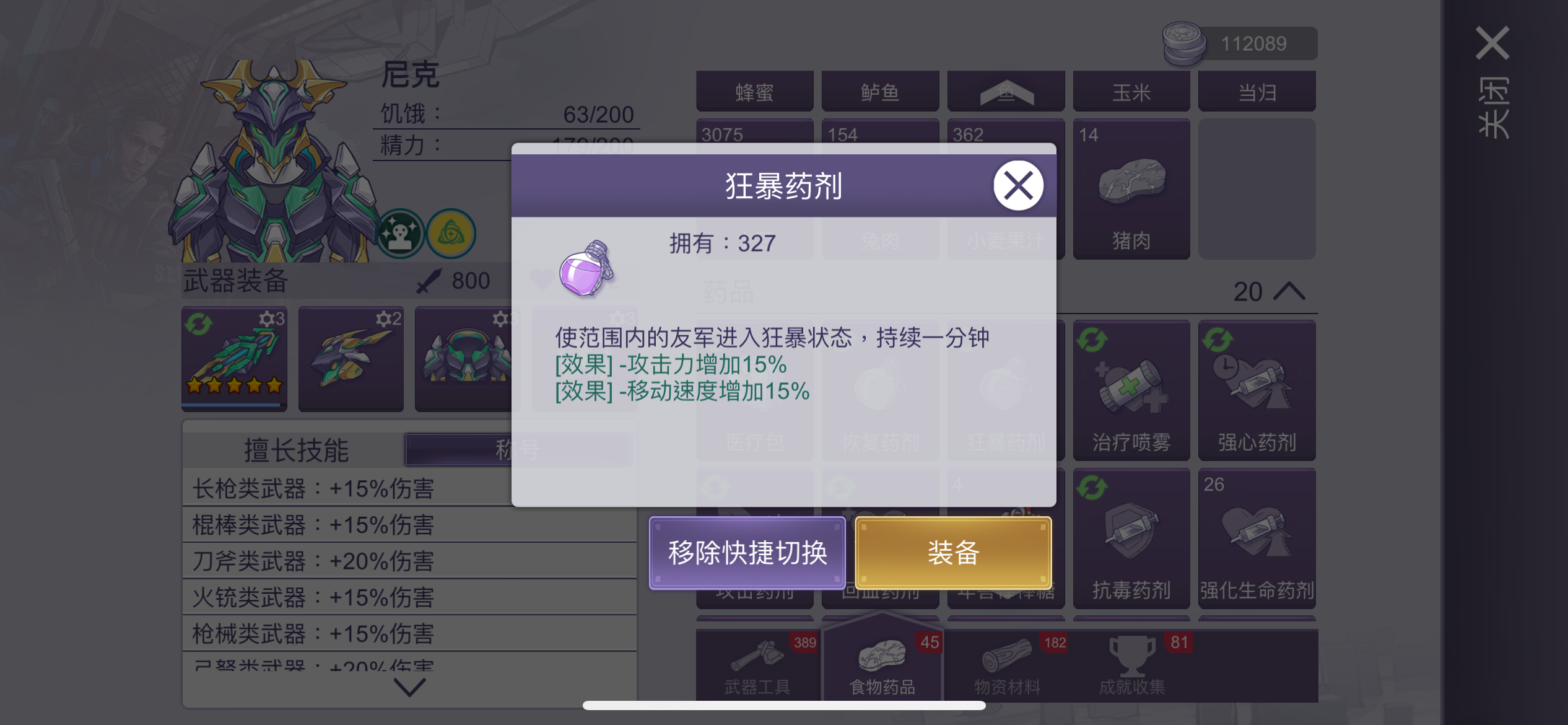Screen dimensions: 1568x725
Task: Close the 狂暴药剂 popup dialog
Action: tap(1018, 185)
